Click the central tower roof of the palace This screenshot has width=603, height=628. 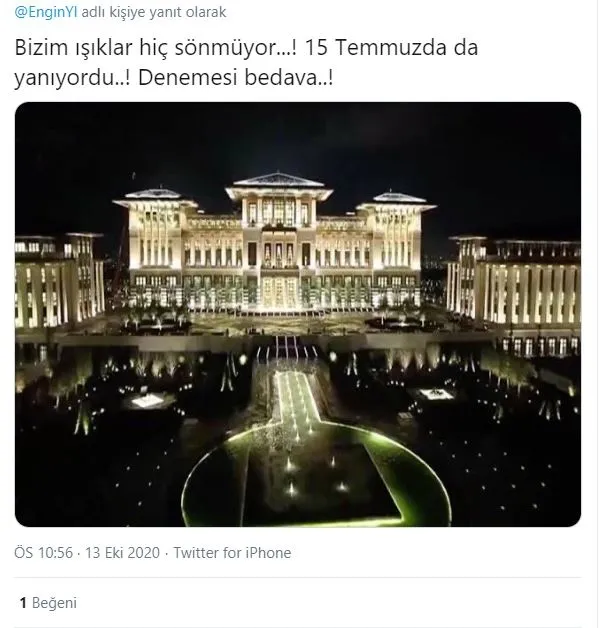279,180
